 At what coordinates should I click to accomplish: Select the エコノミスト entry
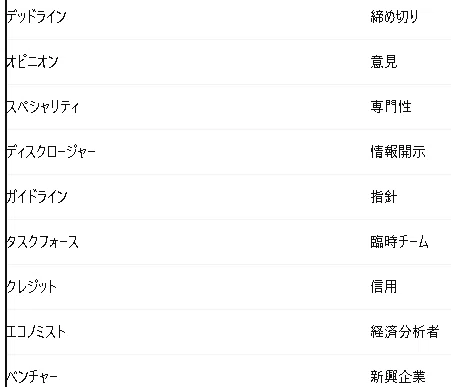tap(36, 332)
